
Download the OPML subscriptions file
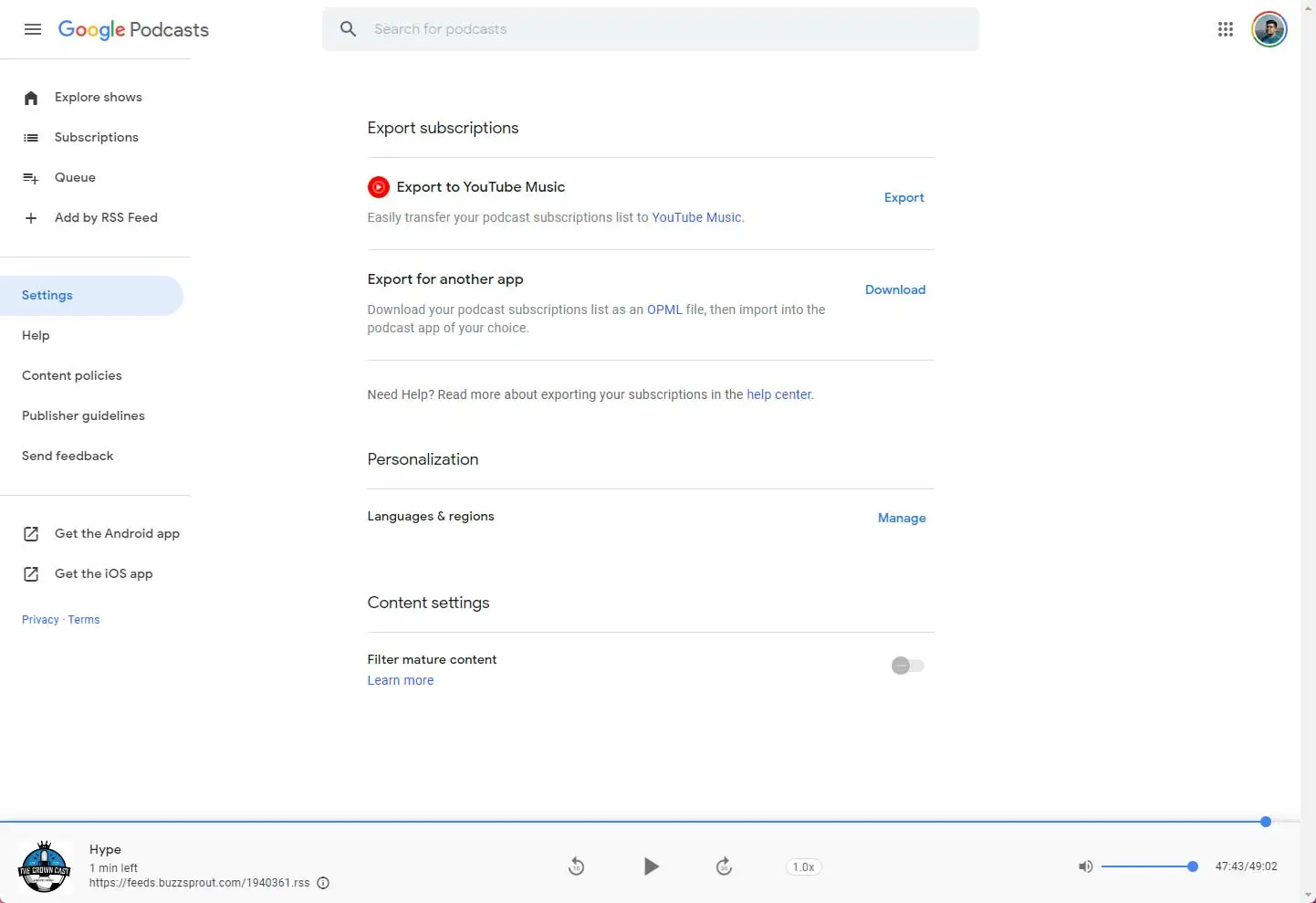[x=894, y=289]
